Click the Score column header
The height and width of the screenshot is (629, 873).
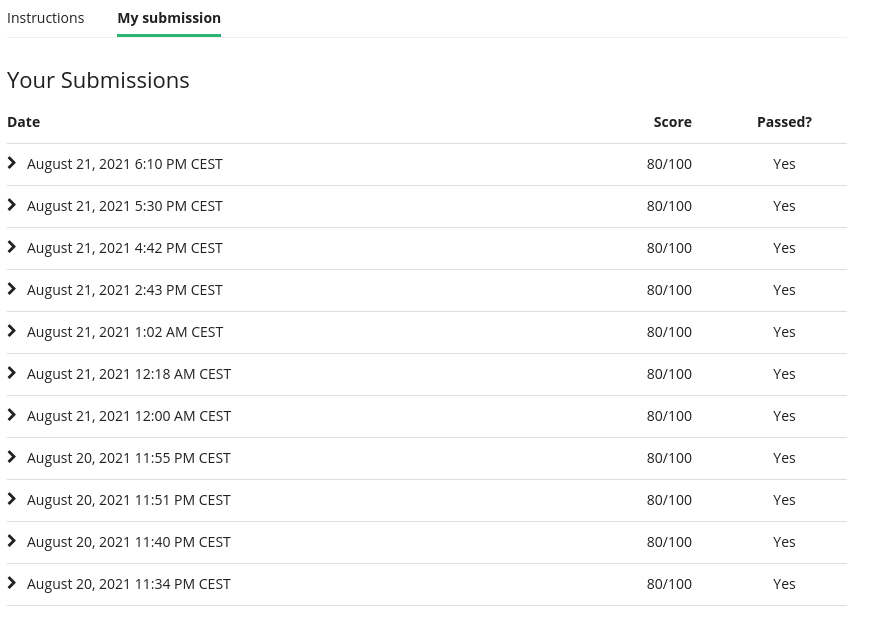click(673, 122)
